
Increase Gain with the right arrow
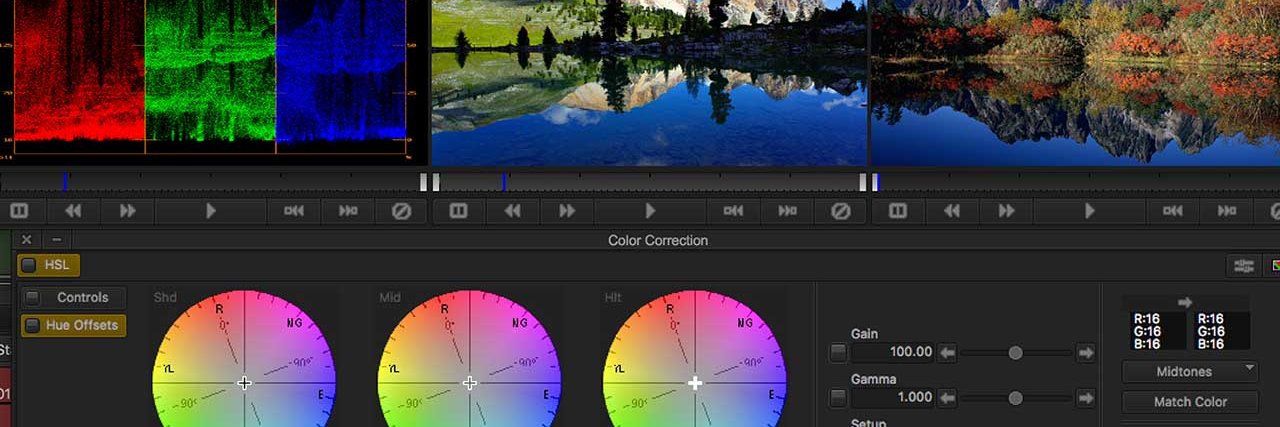pos(1085,352)
